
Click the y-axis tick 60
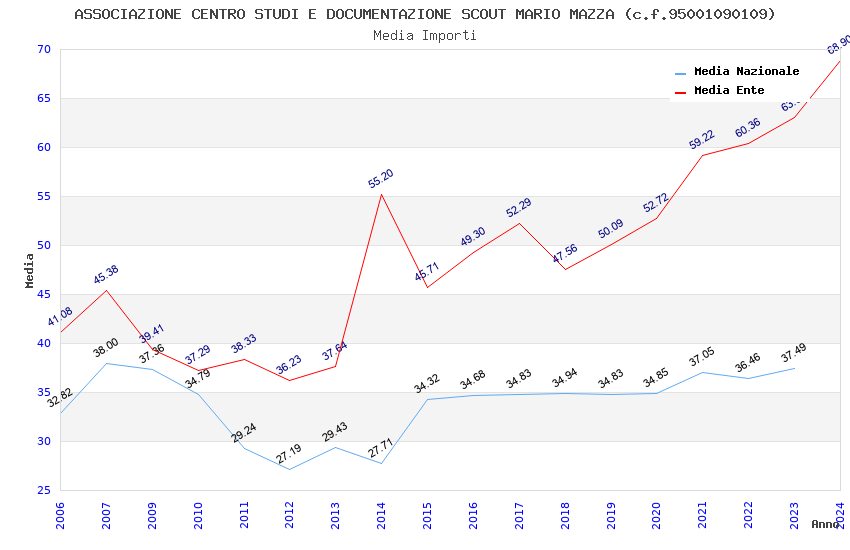(x=44, y=147)
